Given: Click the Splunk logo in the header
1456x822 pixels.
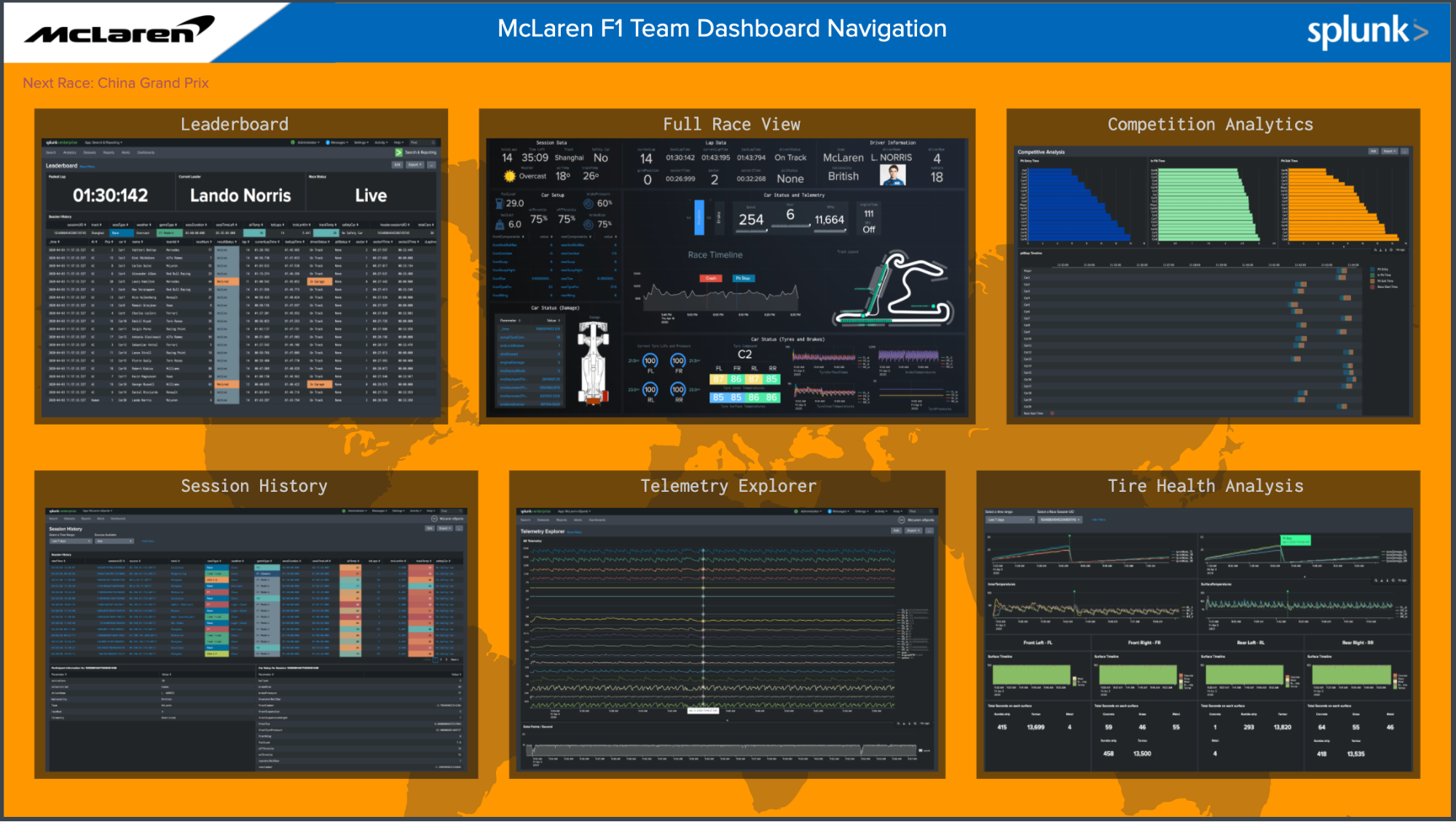Looking at the screenshot, I should pyautogui.click(x=1367, y=31).
